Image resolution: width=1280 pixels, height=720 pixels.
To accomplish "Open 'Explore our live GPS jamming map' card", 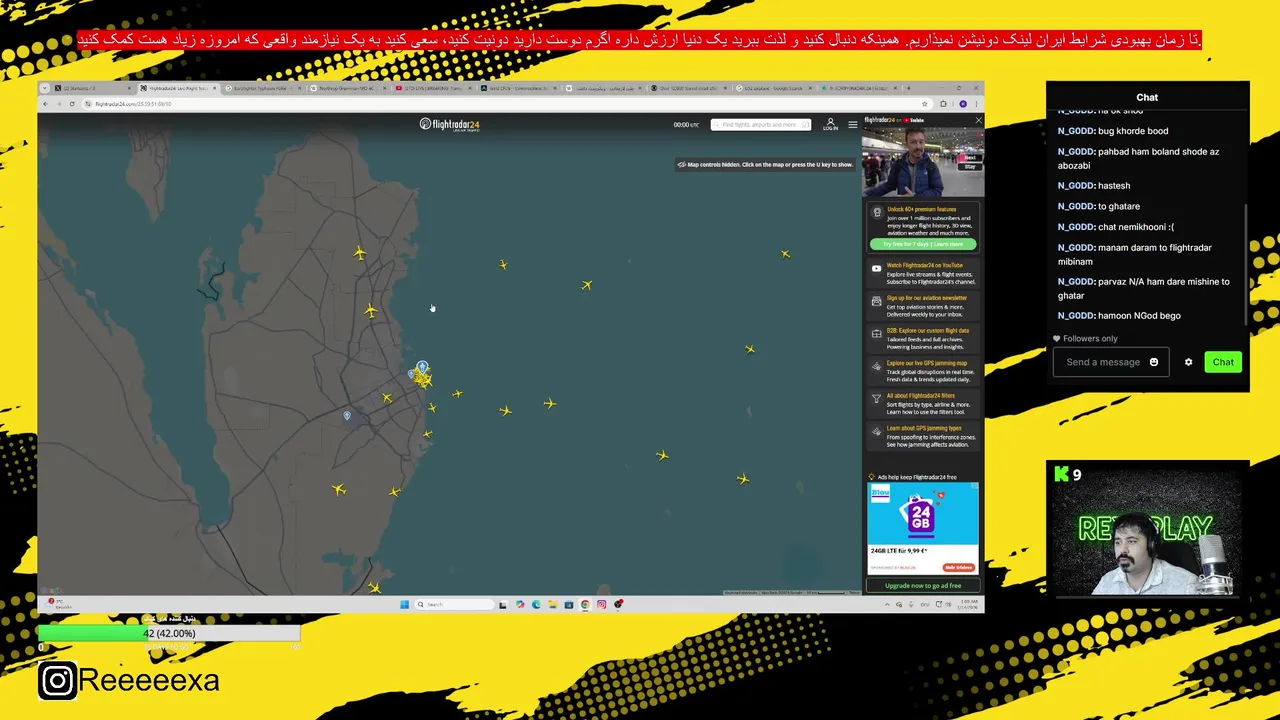I will coord(923,372).
